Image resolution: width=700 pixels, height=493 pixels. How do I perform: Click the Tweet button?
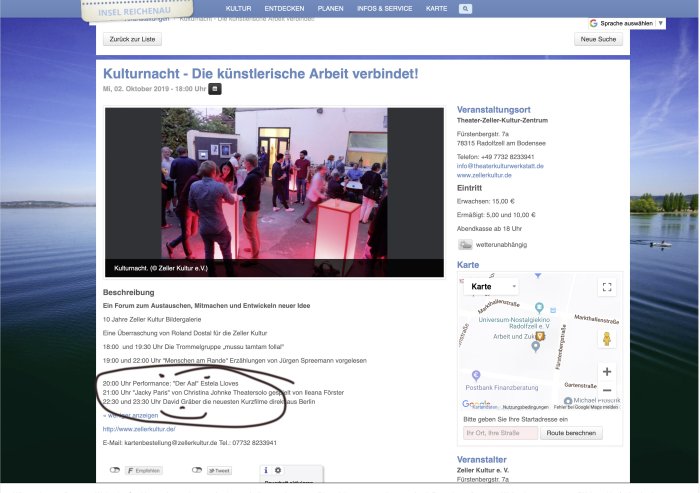220,471
